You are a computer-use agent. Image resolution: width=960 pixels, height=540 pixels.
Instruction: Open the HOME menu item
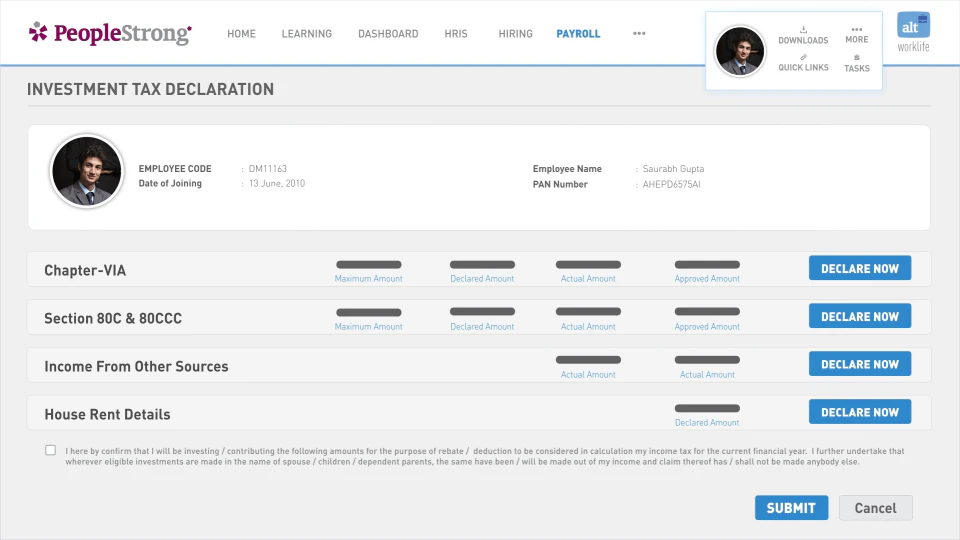point(241,34)
